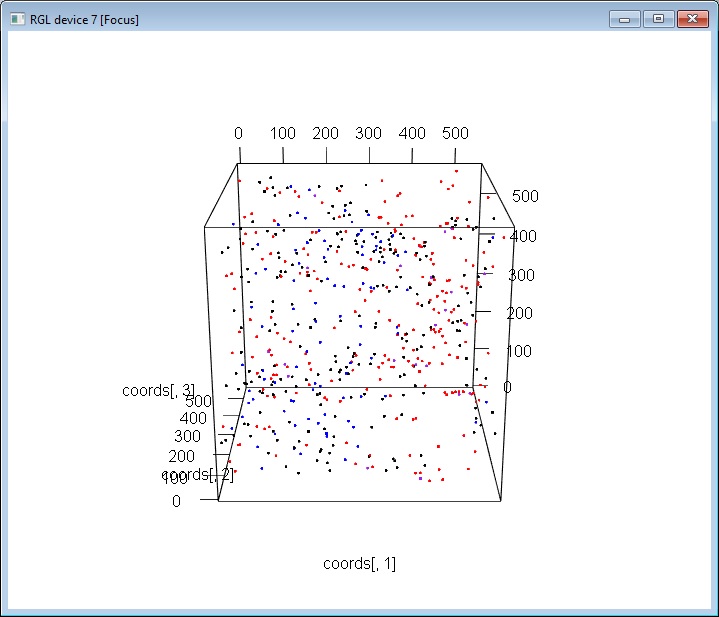Click the 500 tick label on right axis
719x617 pixels.
coord(525,196)
